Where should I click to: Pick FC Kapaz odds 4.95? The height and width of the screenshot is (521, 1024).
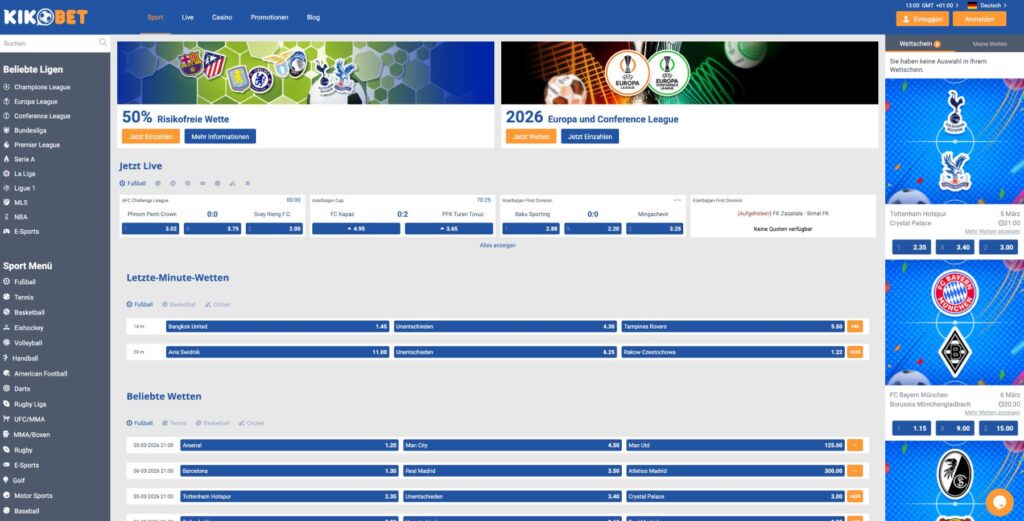tap(356, 229)
